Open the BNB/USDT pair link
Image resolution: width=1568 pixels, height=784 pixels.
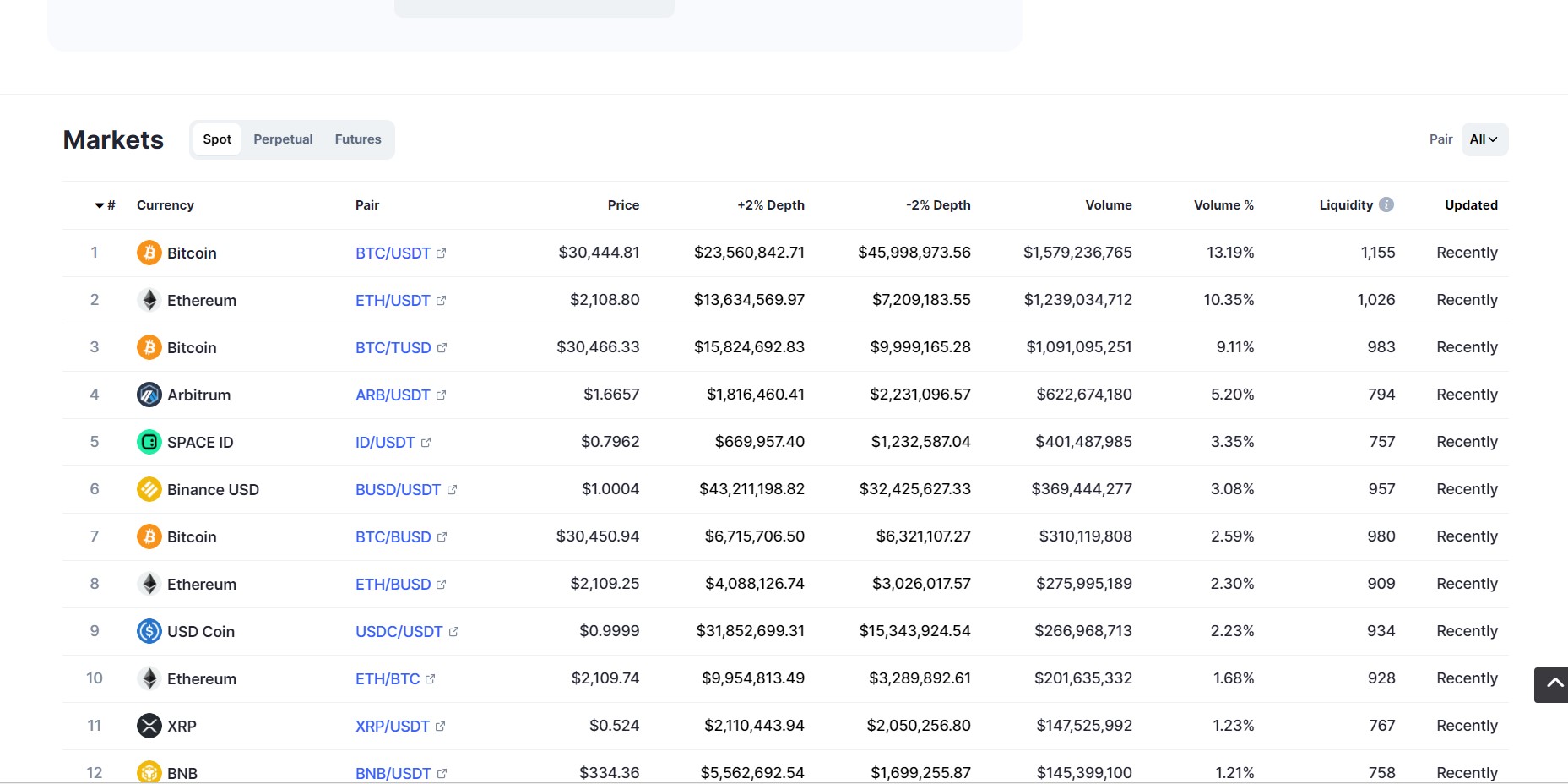pyautogui.click(x=393, y=773)
